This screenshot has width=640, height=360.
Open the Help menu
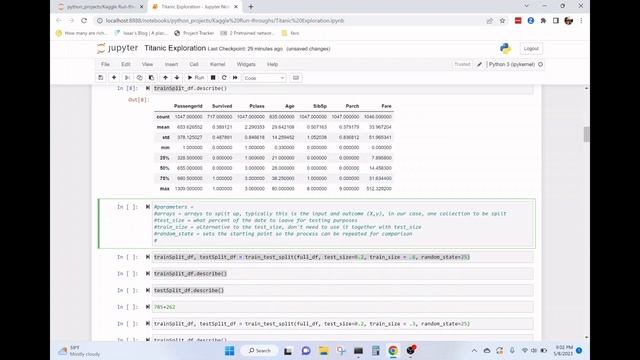tap(272, 64)
